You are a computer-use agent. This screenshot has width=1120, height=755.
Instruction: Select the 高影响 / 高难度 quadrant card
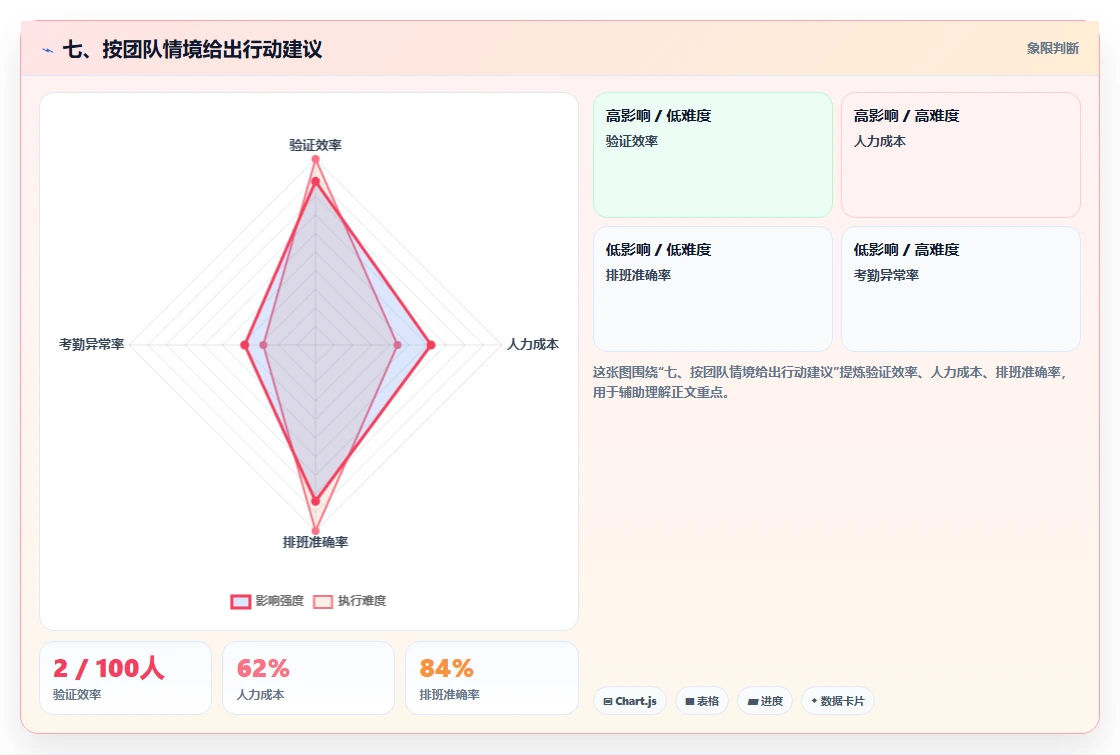tap(961, 154)
